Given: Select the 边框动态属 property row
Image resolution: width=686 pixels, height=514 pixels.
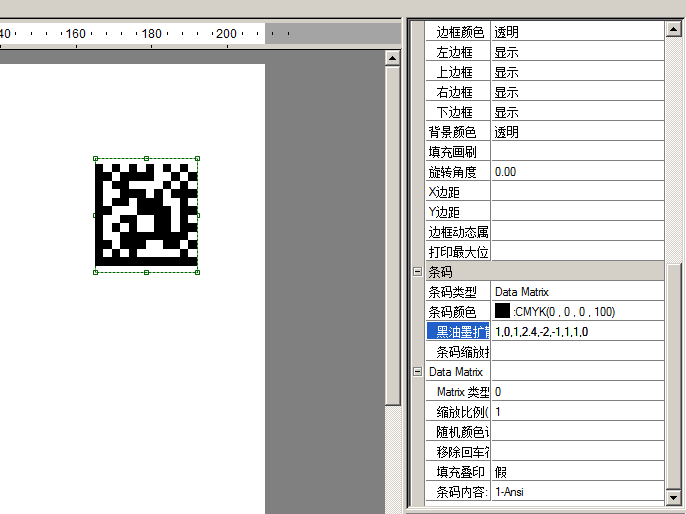Looking at the screenshot, I should pos(545,232).
